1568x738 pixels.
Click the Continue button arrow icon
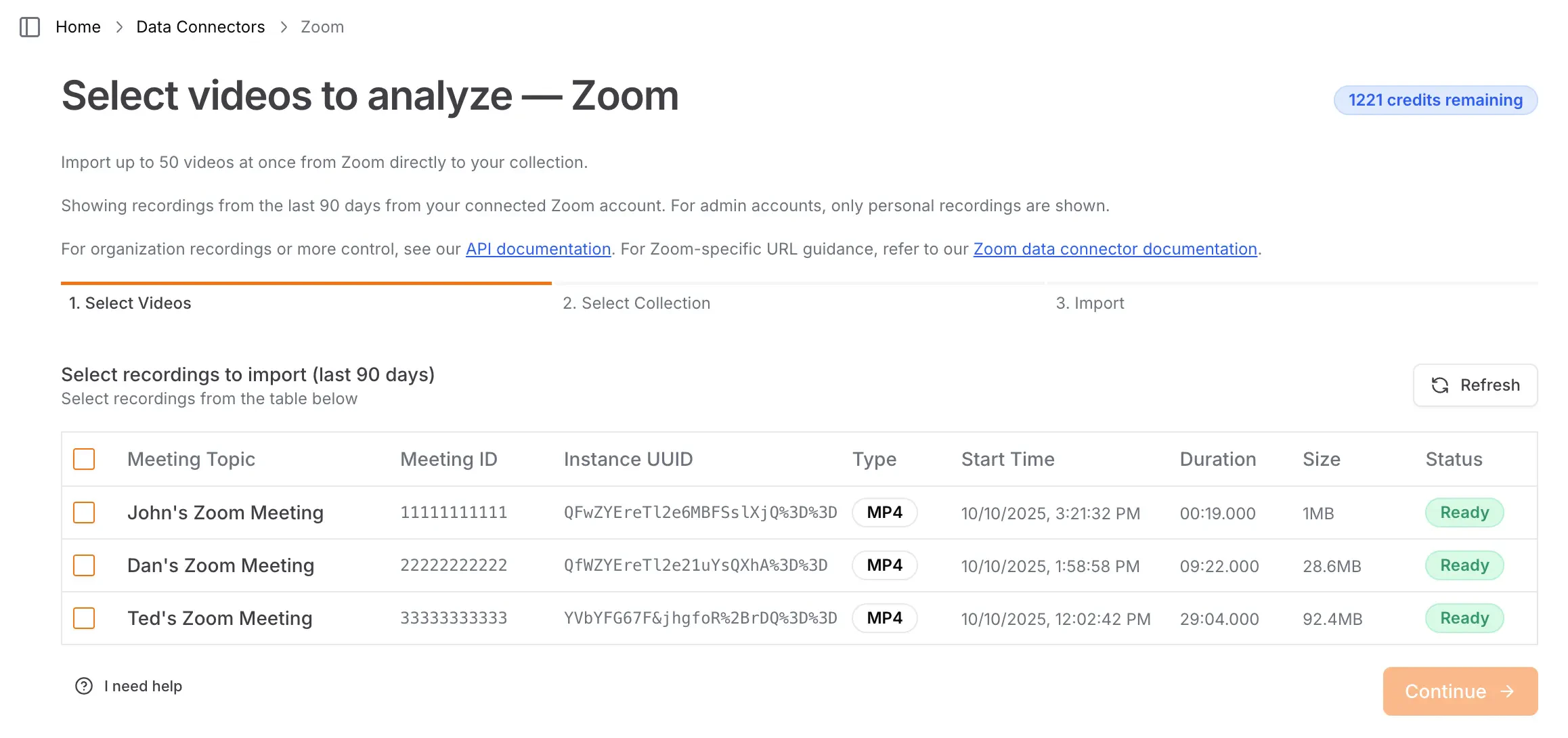tap(1507, 691)
